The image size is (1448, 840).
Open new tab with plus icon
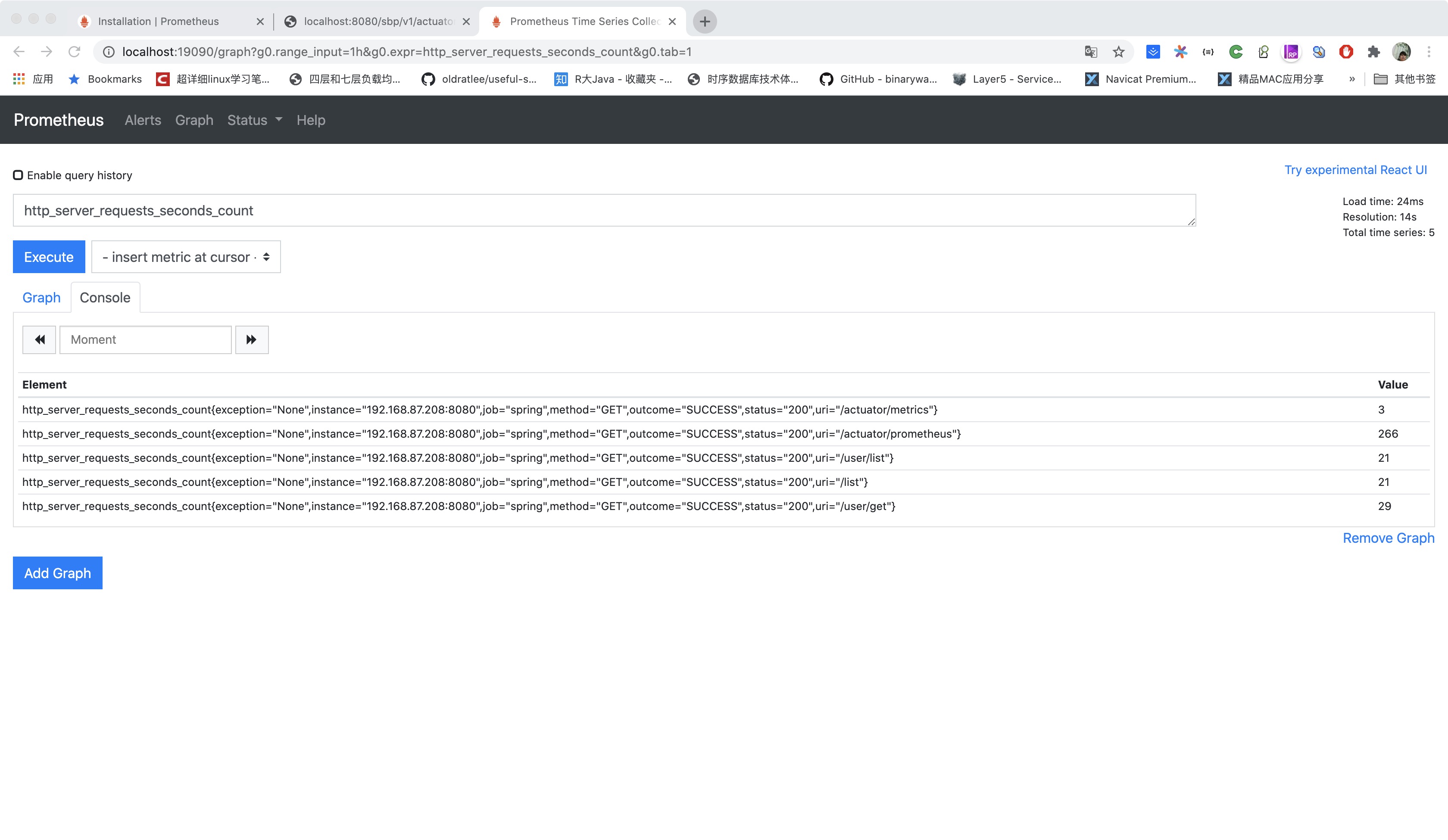[x=705, y=21]
